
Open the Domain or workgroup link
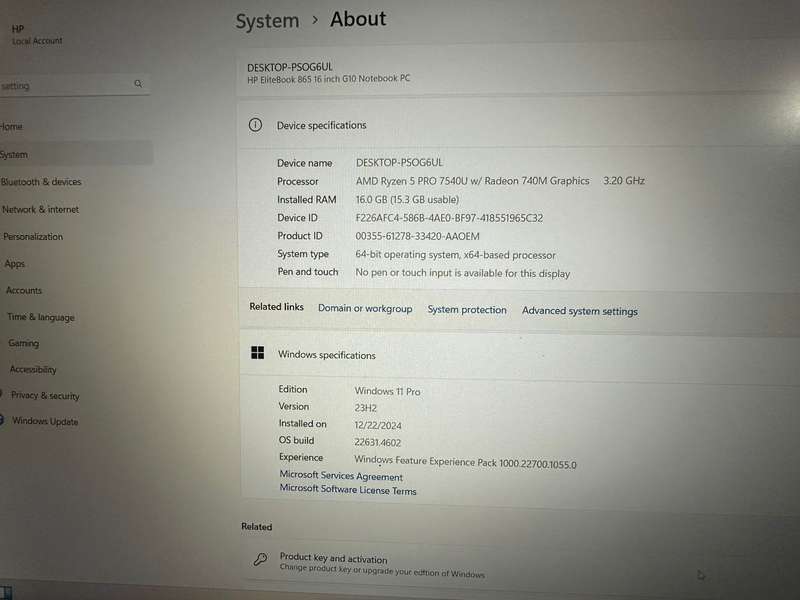tap(365, 309)
